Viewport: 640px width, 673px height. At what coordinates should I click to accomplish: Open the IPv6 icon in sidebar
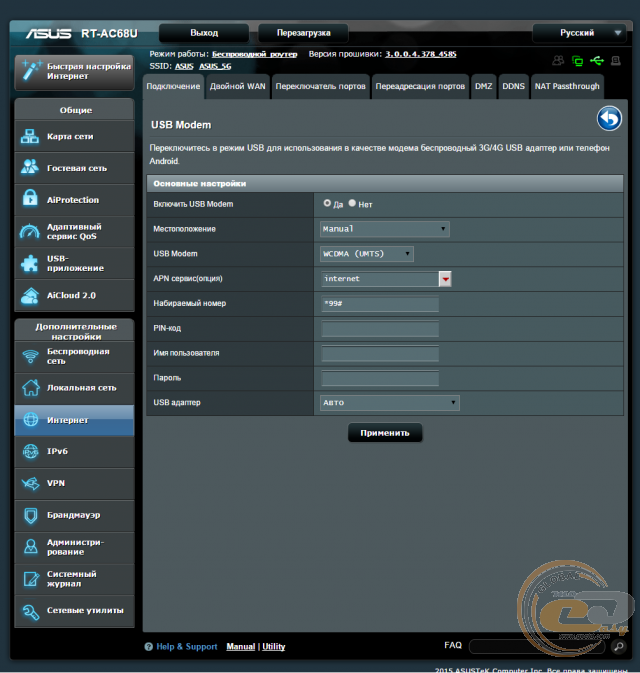(30, 451)
